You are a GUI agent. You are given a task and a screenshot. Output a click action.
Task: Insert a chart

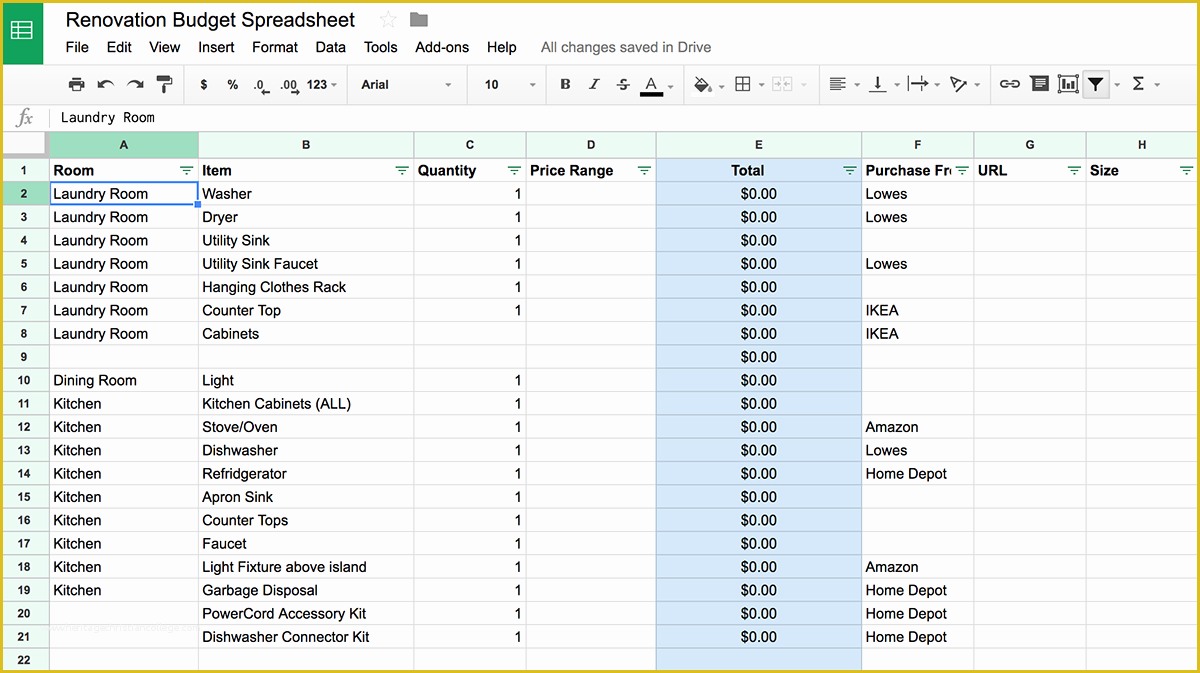tap(1068, 85)
